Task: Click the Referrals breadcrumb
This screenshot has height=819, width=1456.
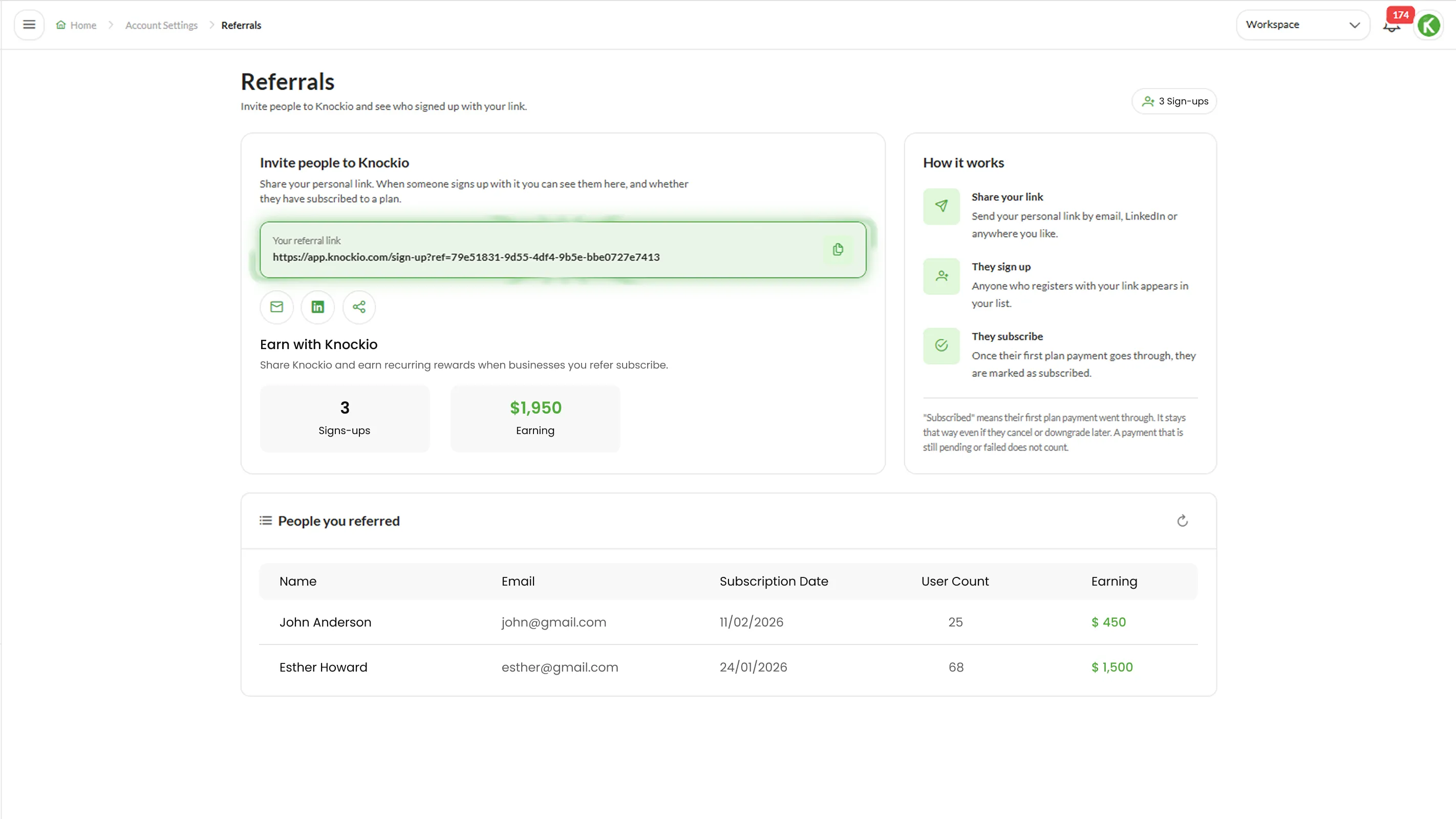Action: (x=241, y=26)
